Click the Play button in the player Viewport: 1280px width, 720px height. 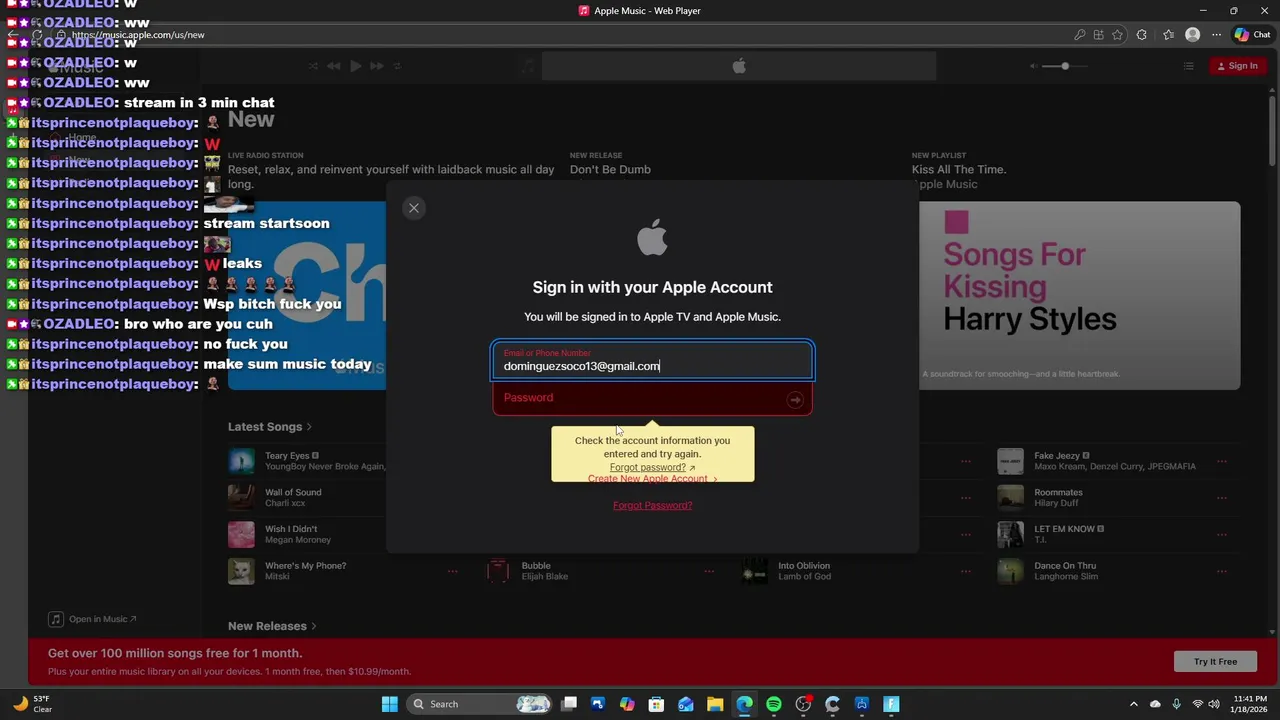pos(355,66)
